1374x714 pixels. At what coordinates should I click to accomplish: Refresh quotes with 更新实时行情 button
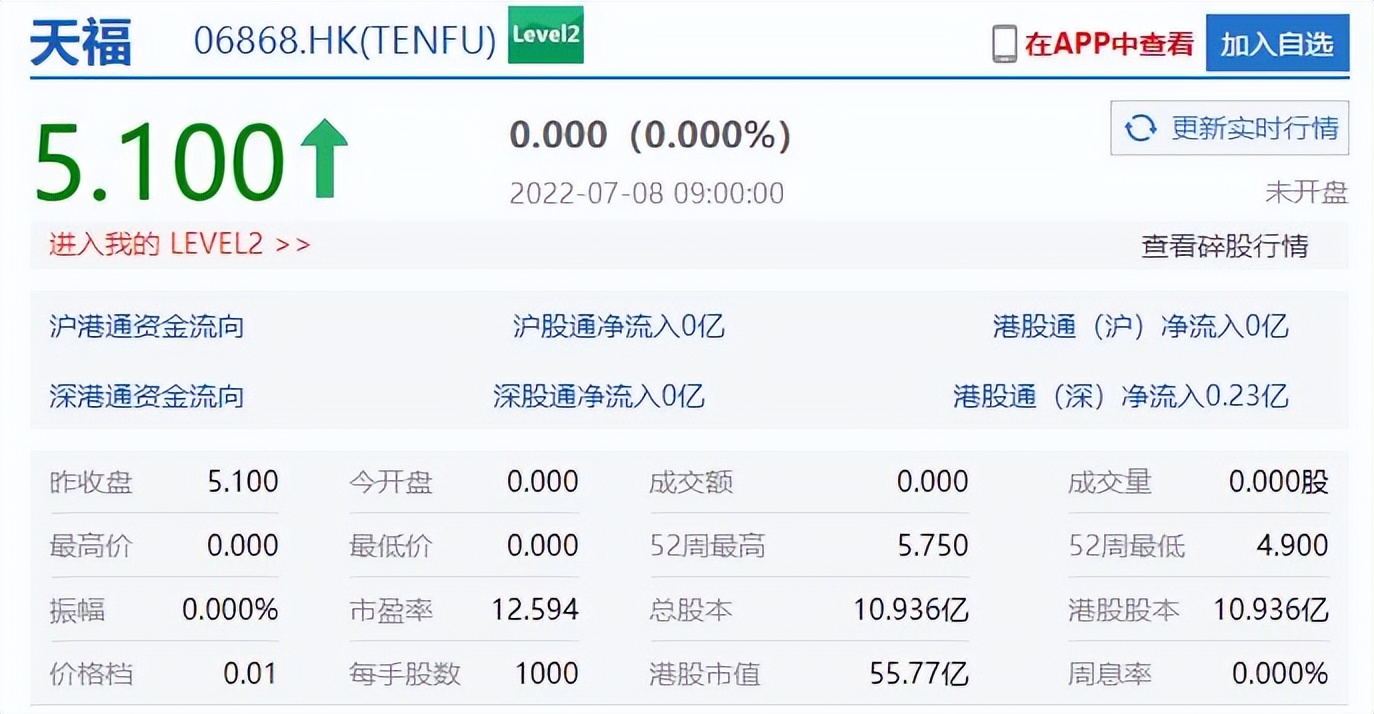click(x=1229, y=128)
